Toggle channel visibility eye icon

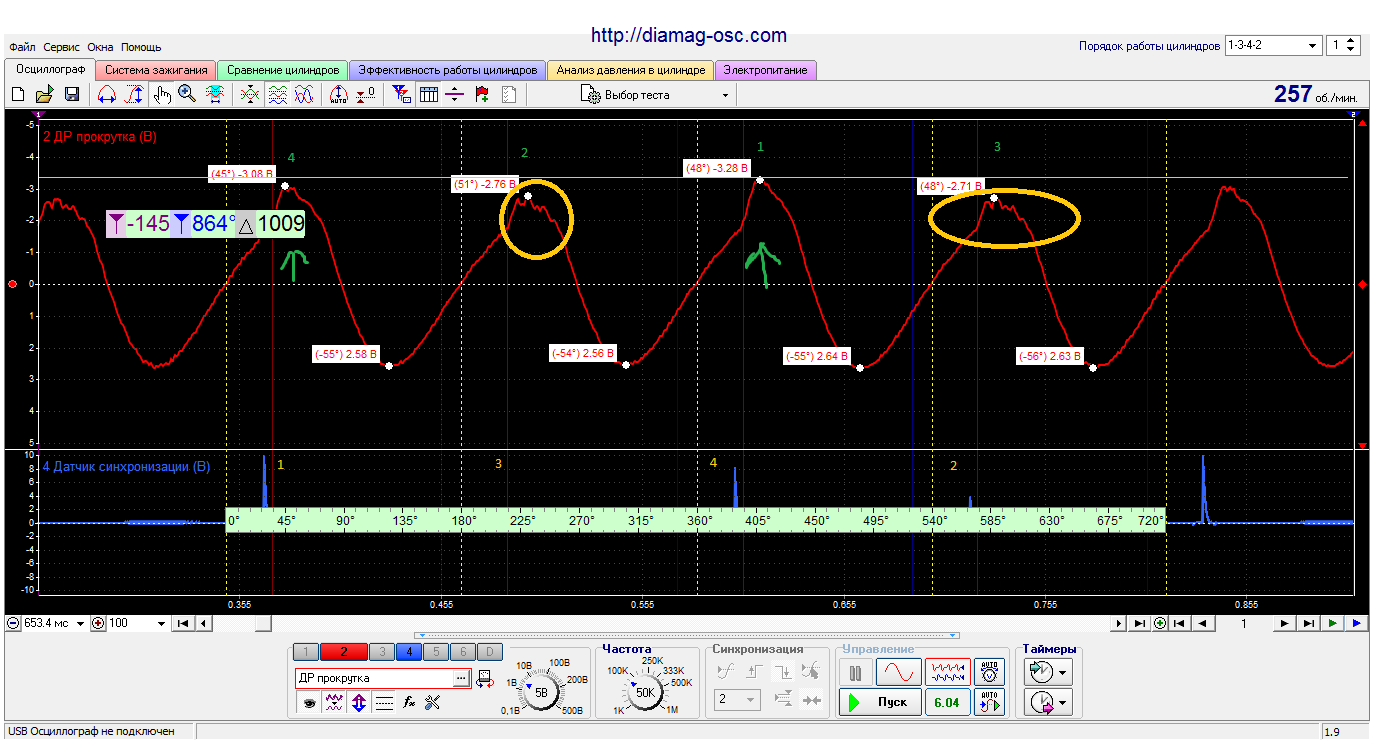click(x=310, y=703)
